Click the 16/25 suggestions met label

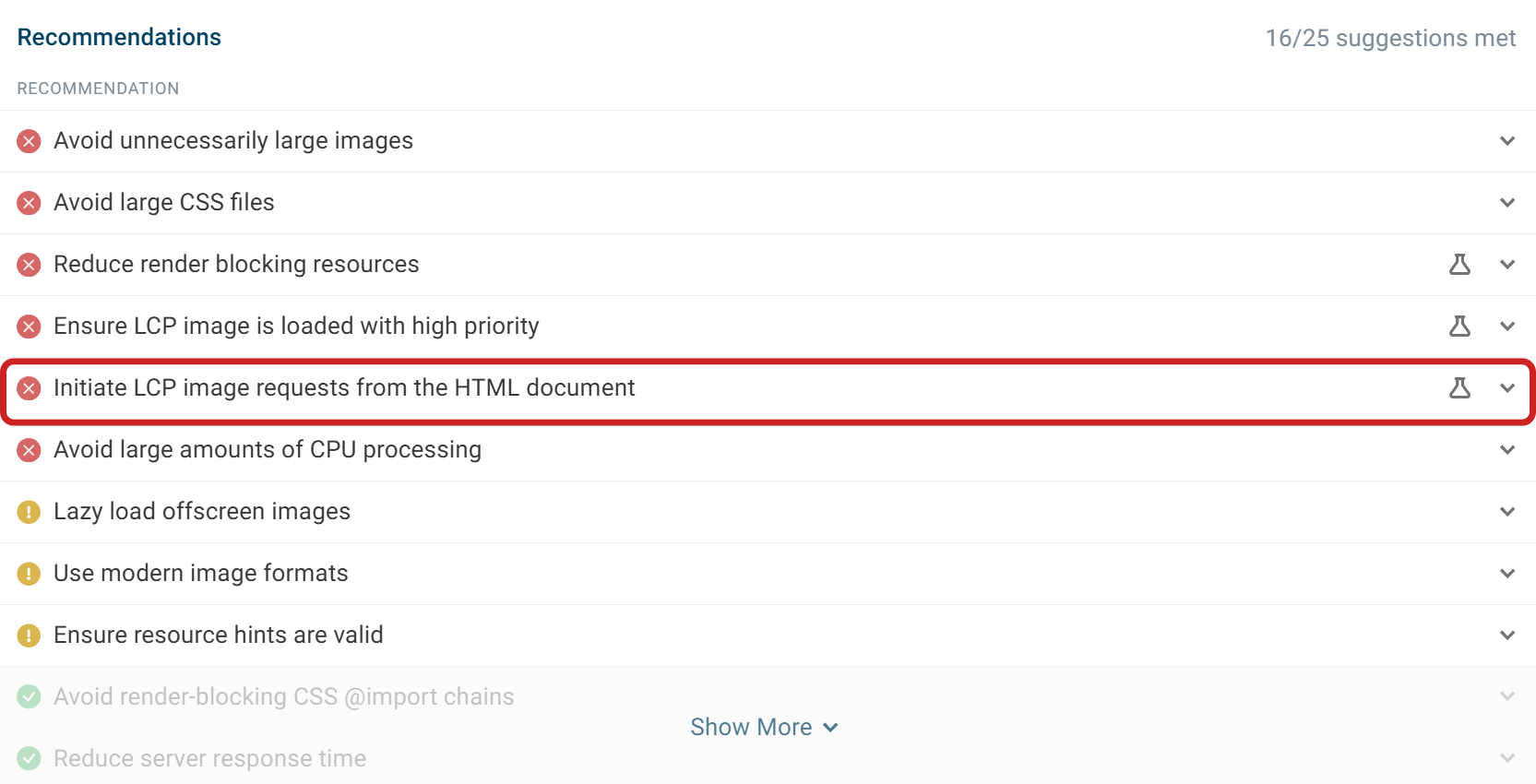(x=1390, y=38)
